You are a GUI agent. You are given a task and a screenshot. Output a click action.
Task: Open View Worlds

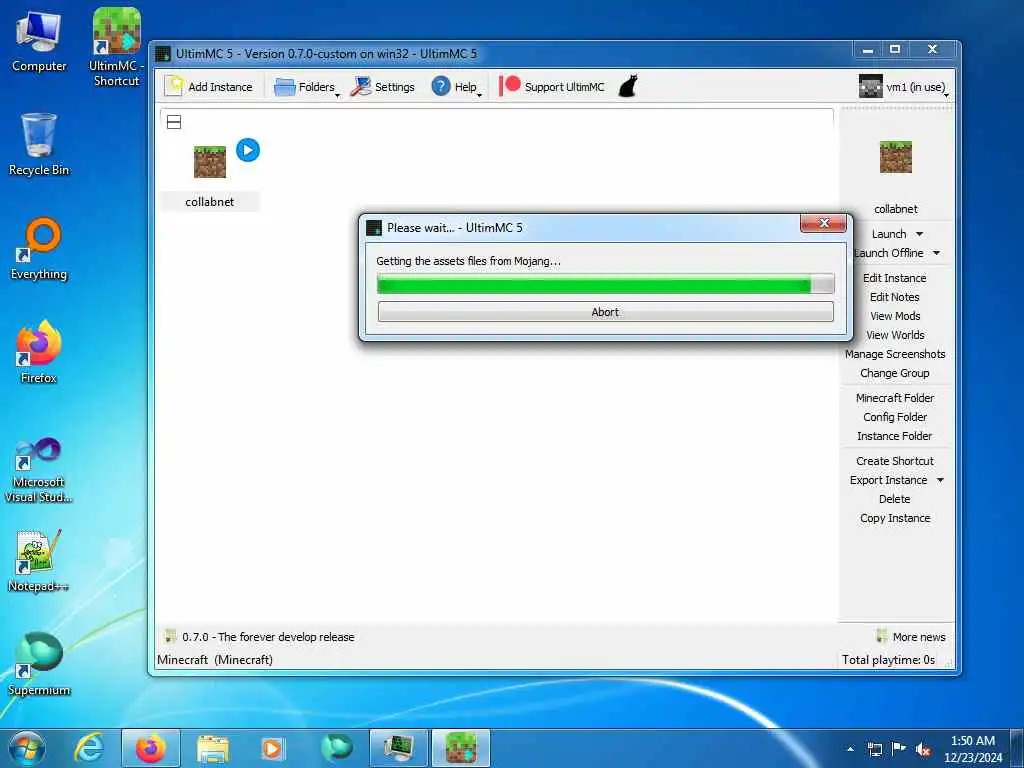coord(895,334)
